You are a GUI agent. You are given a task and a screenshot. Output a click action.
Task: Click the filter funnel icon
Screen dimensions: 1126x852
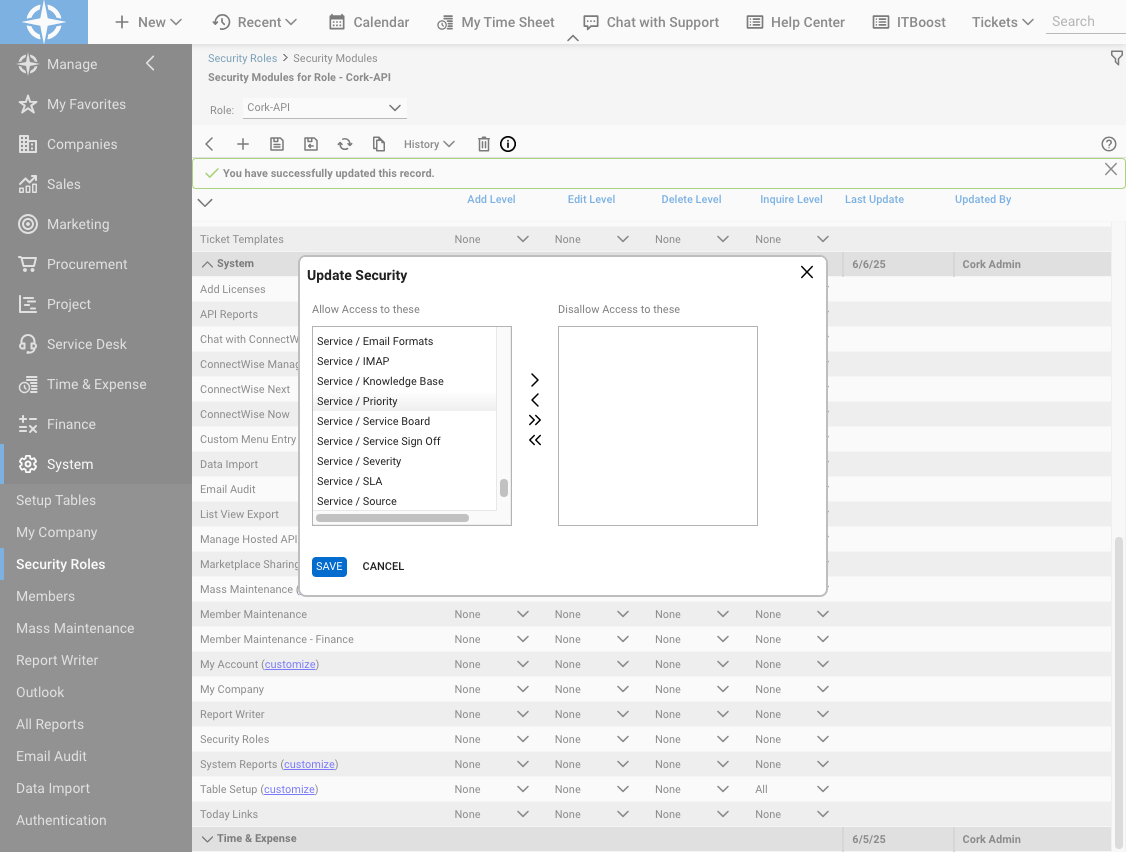tap(1117, 58)
